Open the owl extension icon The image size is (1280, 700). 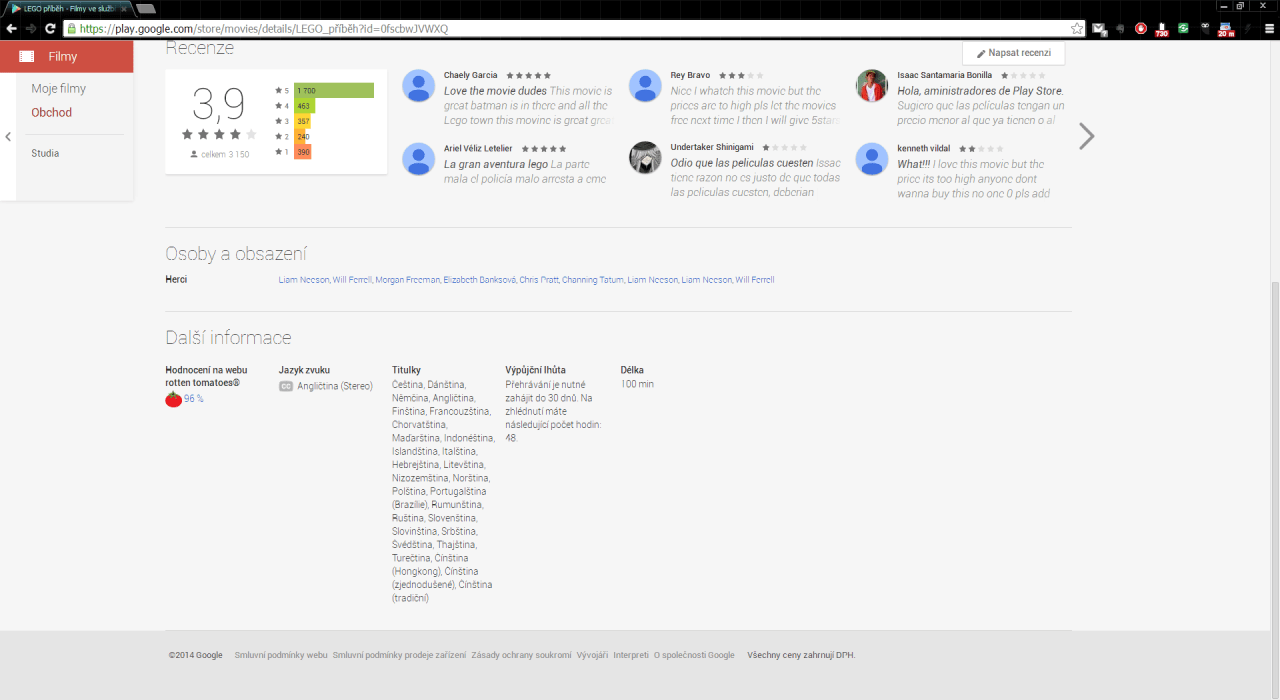tap(1205, 29)
